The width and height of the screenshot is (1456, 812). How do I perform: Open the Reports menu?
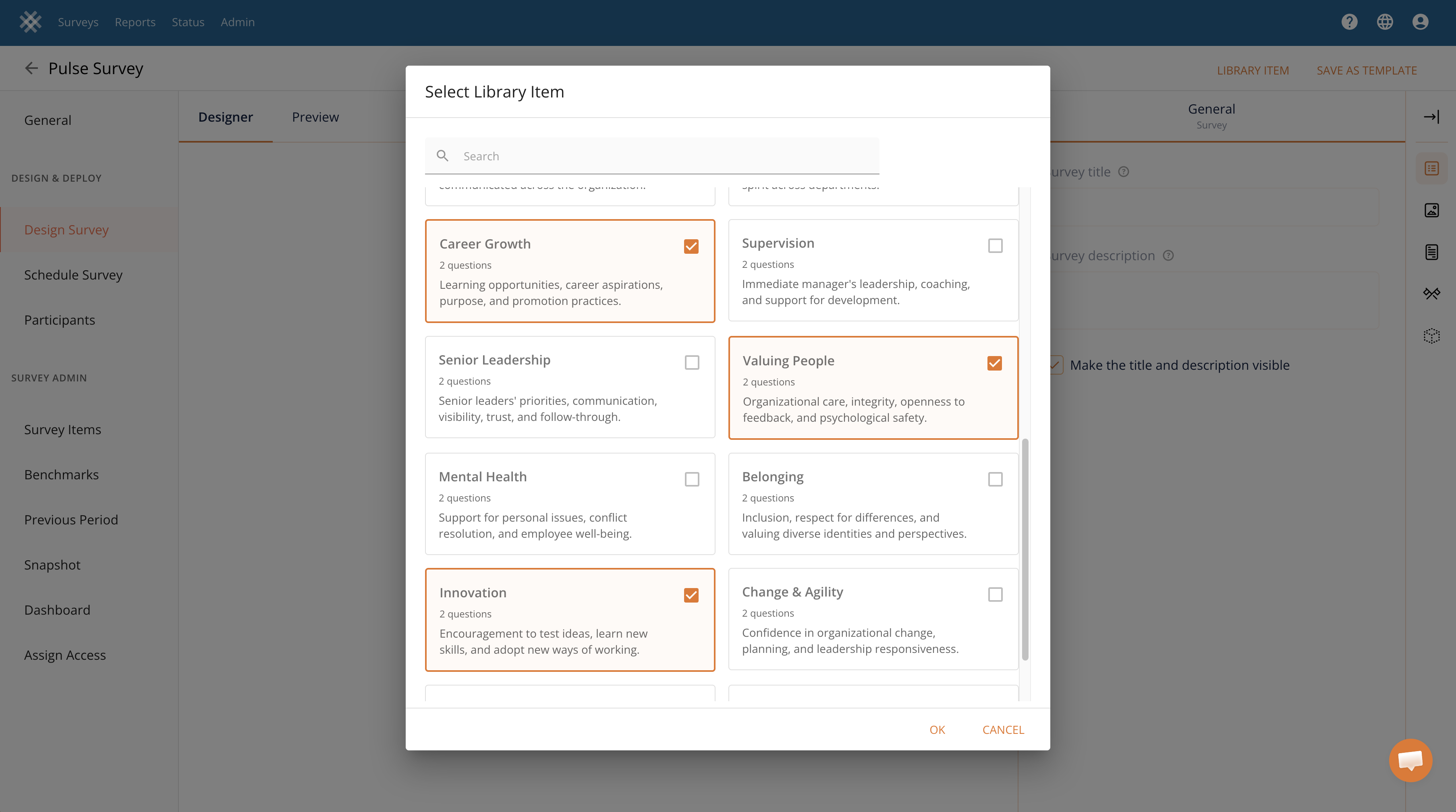coord(135,22)
